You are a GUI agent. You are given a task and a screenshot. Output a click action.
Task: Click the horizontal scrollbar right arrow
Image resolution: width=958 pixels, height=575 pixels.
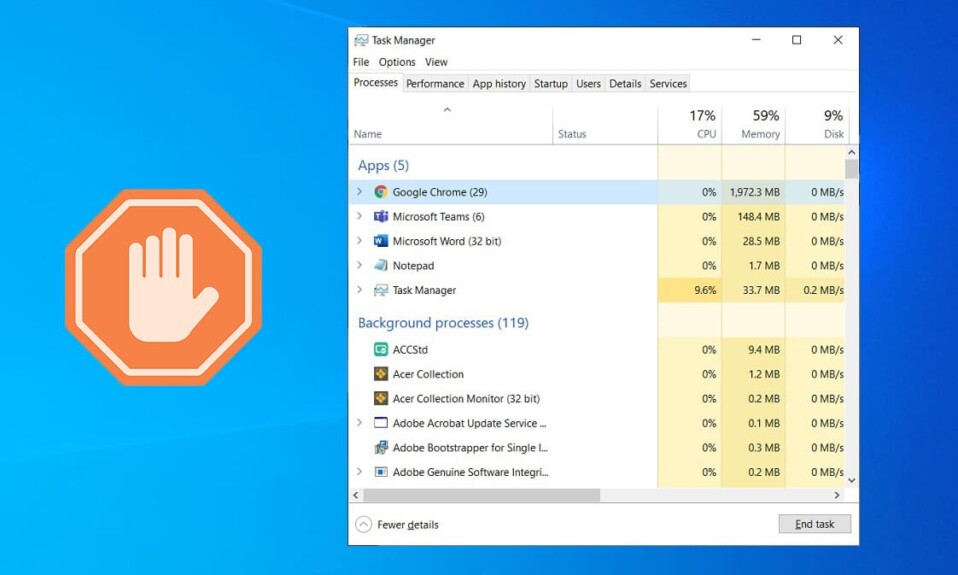[837, 495]
